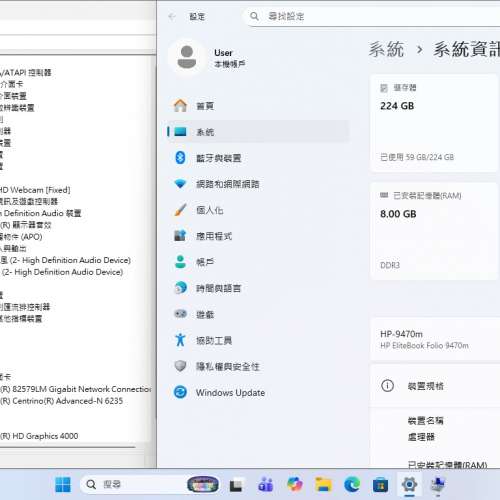
Task: Click the Device Manager taskbar icon
Action: click(438, 485)
